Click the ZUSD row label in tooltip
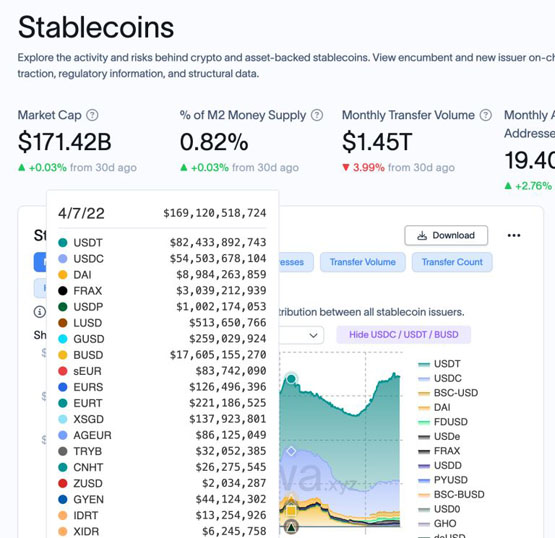 pos(88,483)
